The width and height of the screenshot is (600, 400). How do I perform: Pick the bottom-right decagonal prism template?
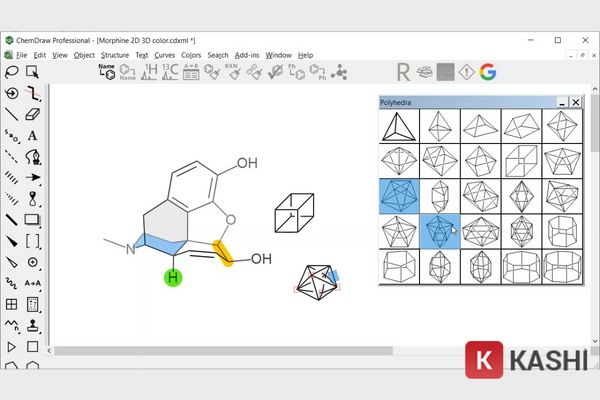[x=562, y=267]
